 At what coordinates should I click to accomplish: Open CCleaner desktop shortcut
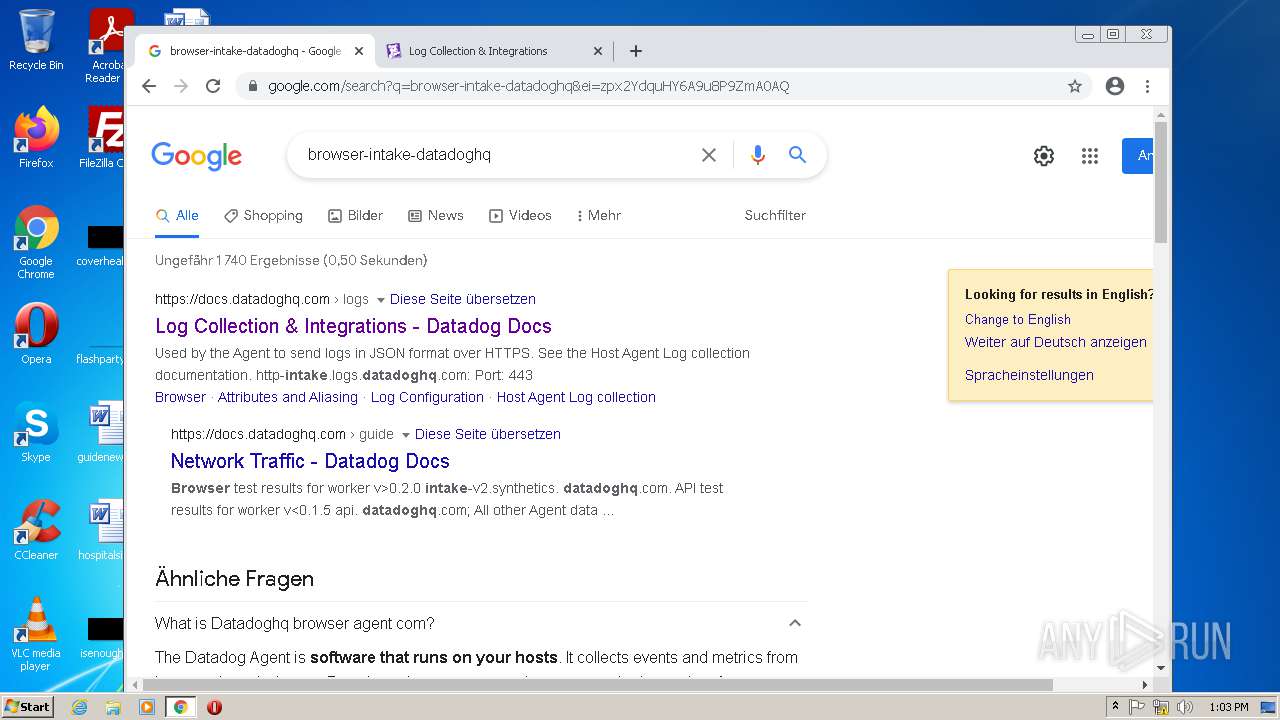pos(36,530)
